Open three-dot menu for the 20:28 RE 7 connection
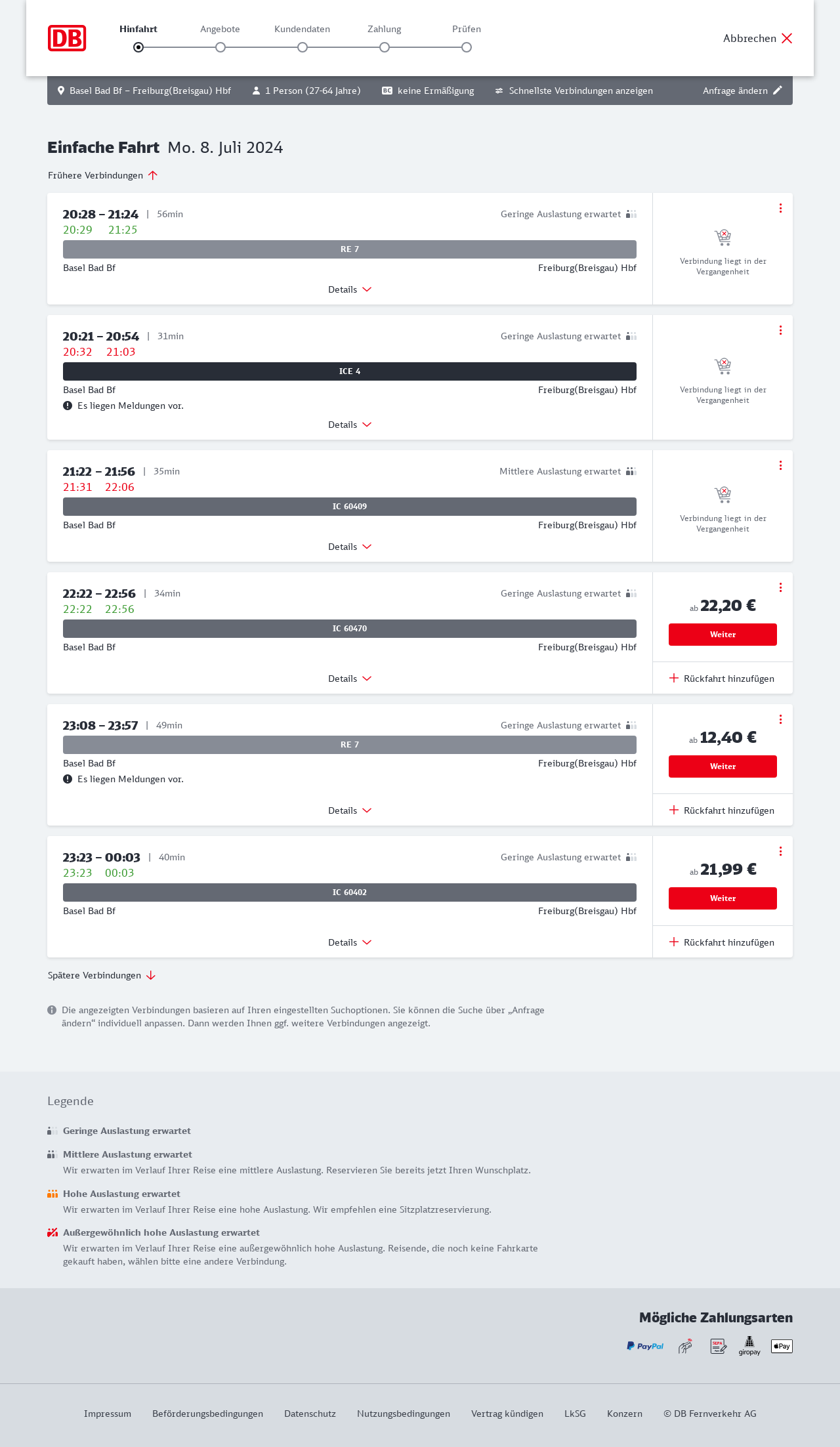 click(780, 208)
